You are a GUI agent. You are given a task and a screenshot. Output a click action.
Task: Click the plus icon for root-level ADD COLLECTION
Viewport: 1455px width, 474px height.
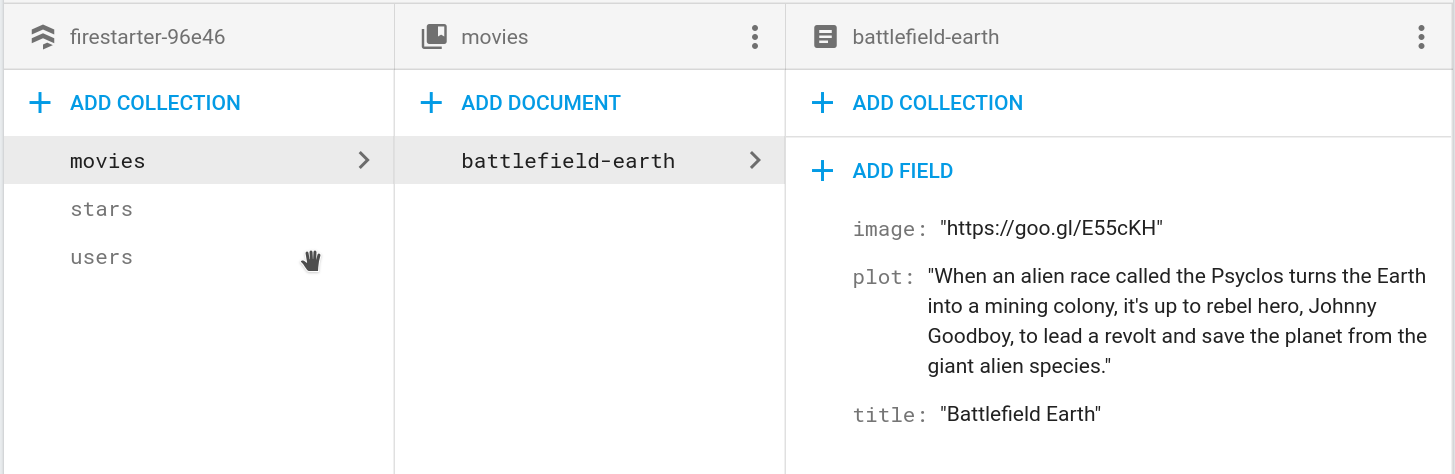coord(40,103)
